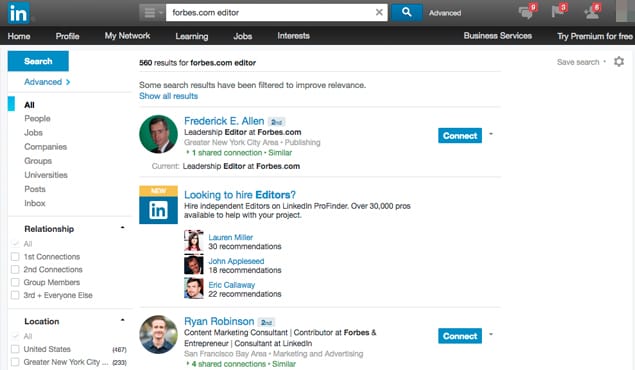Expand dropdown arrow beside Frederick's Connect button
Image resolution: width=635 pixels, height=370 pixels.
(491, 134)
